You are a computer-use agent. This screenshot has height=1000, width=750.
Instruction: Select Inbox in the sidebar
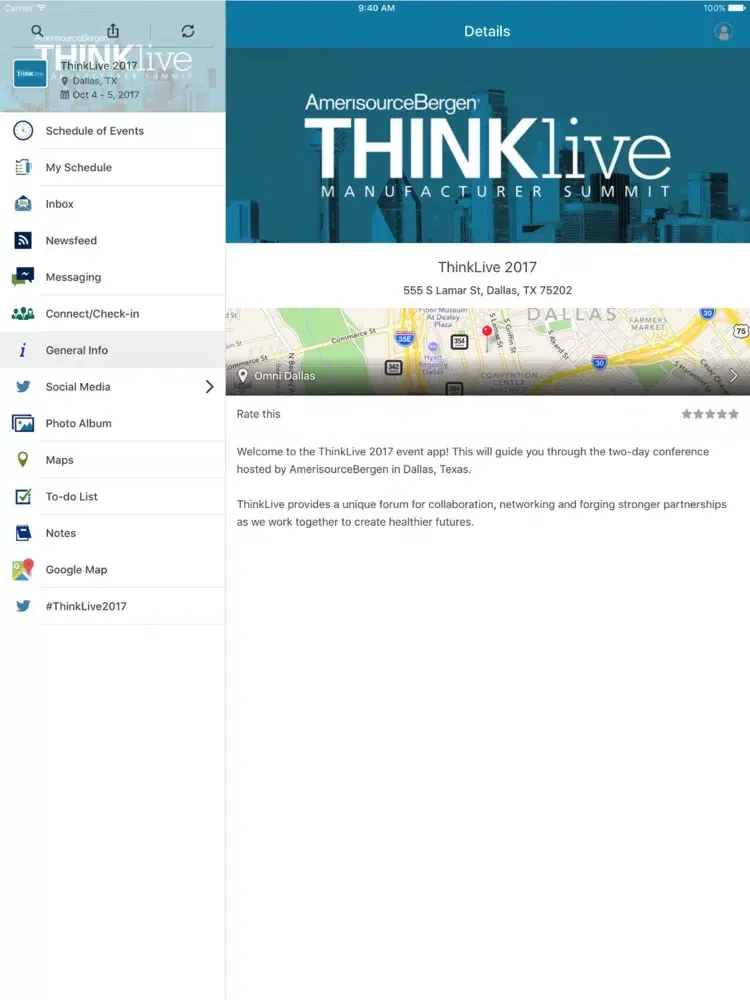pyautogui.click(x=112, y=204)
